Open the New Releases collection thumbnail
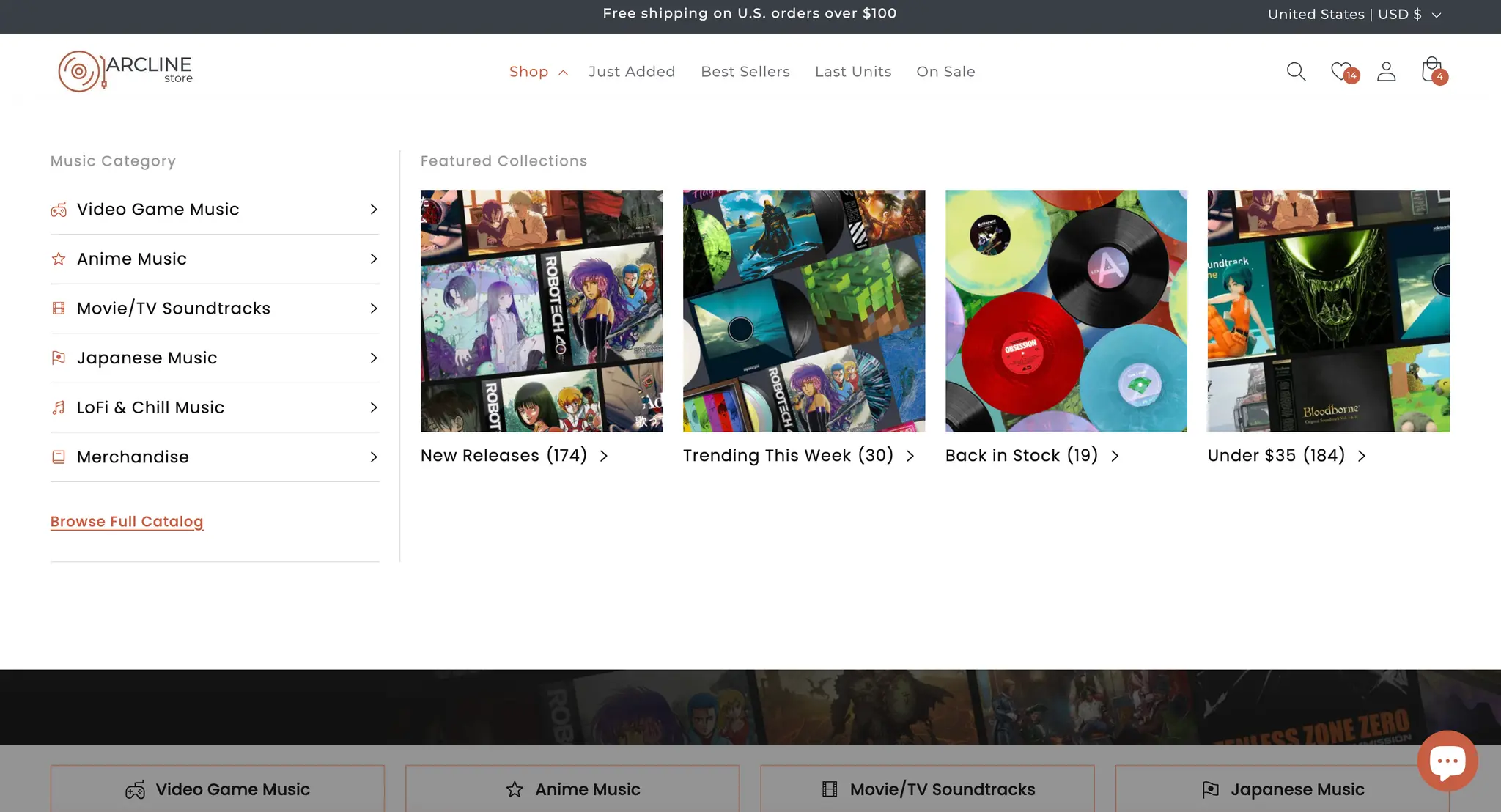Image resolution: width=1501 pixels, height=812 pixels. pos(542,311)
